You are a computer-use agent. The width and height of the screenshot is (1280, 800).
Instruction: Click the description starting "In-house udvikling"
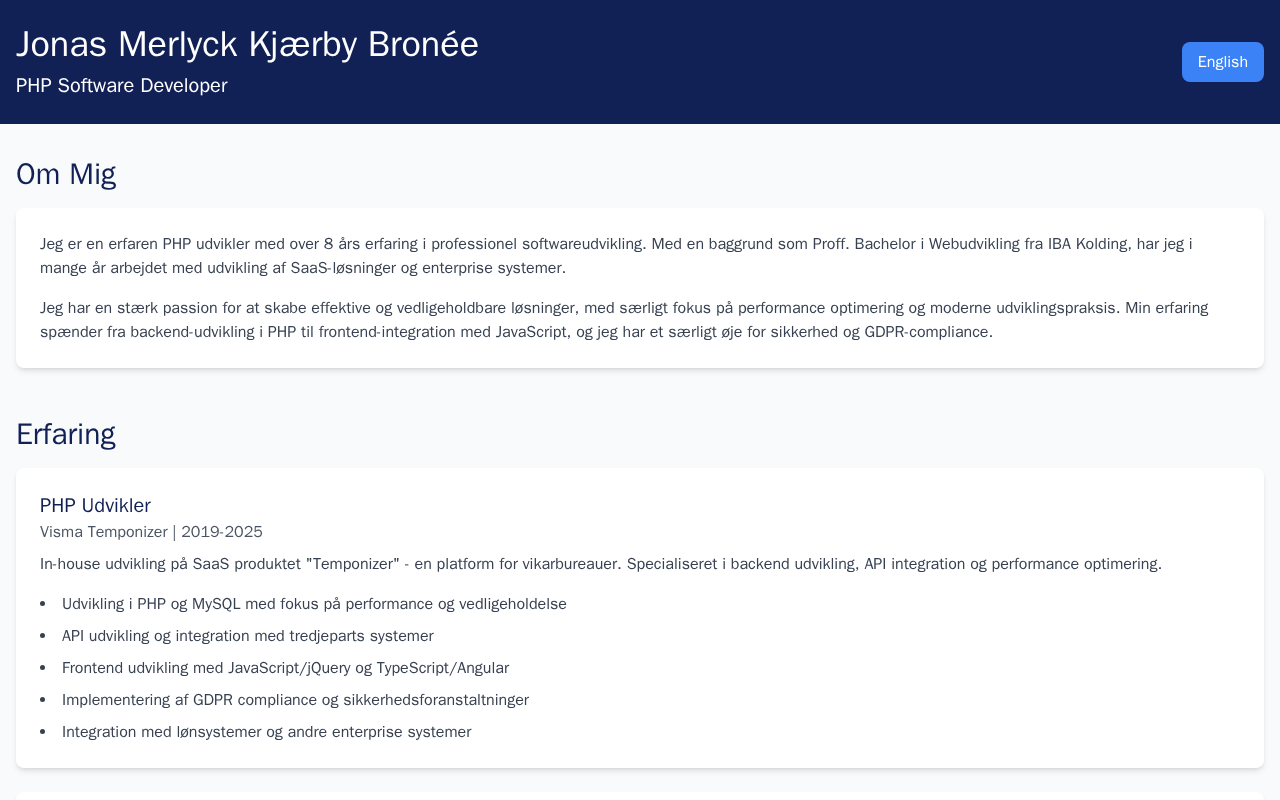[600, 564]
